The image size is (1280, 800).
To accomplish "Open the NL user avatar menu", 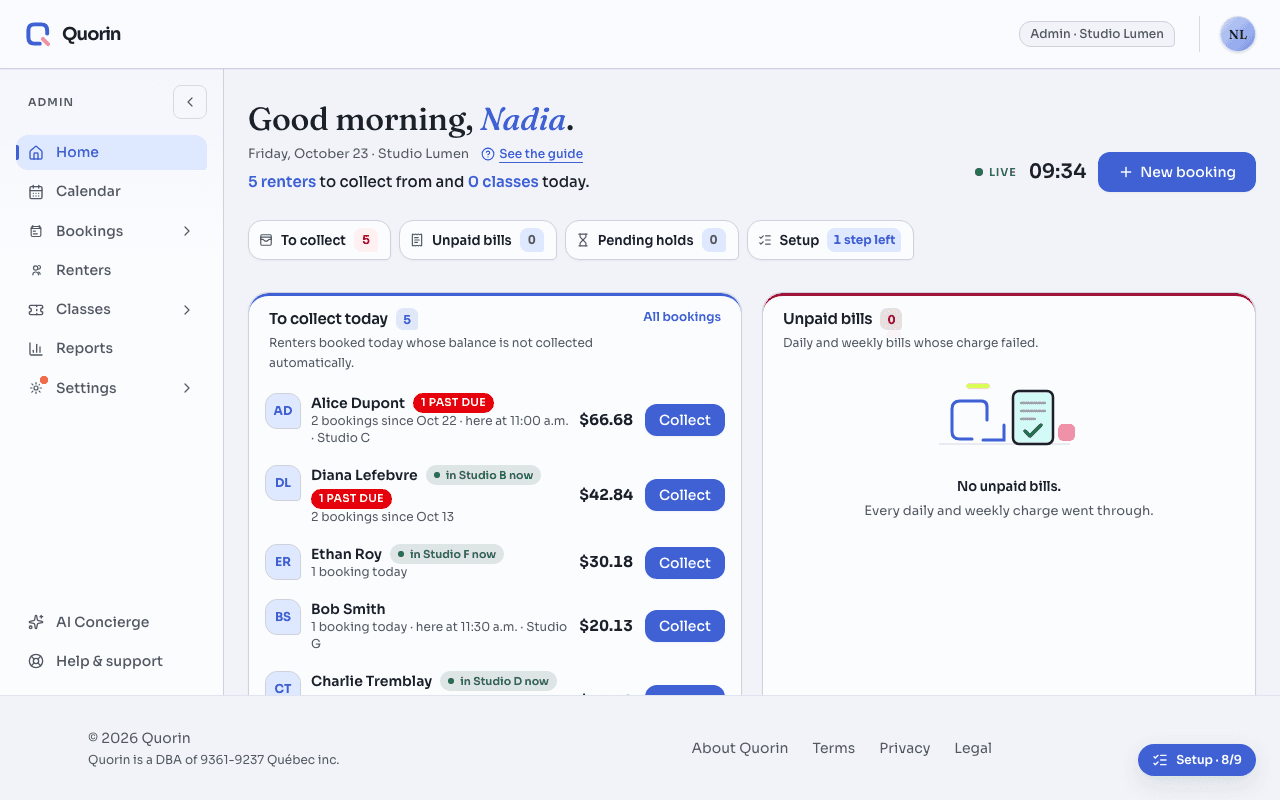I will pyautogui.click(x=1238, y=34).
